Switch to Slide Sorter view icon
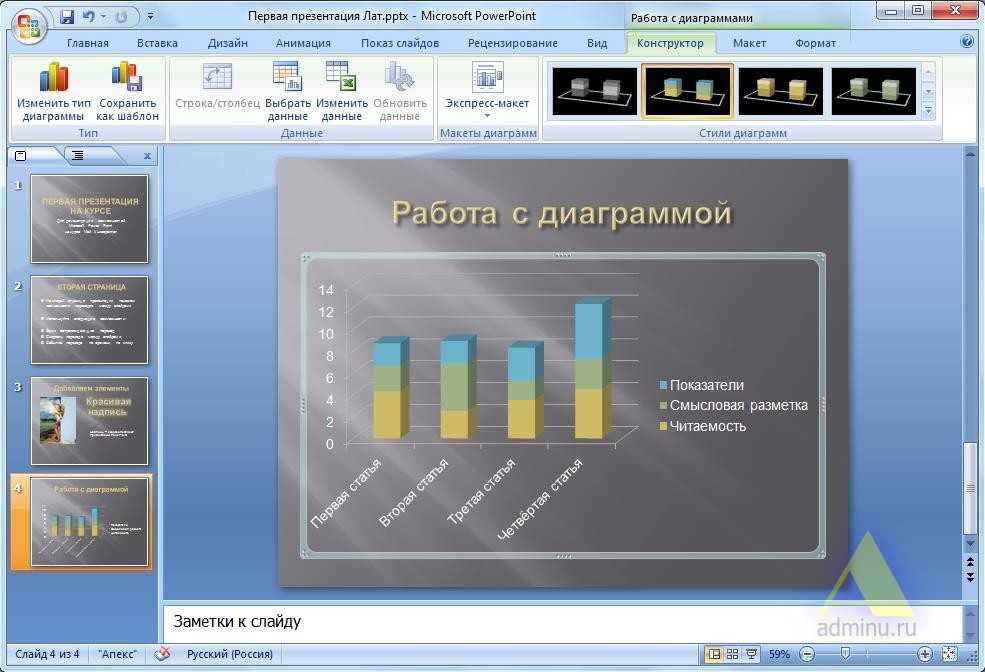The width and height of the screenshot is (985, 672). (732, 654)
